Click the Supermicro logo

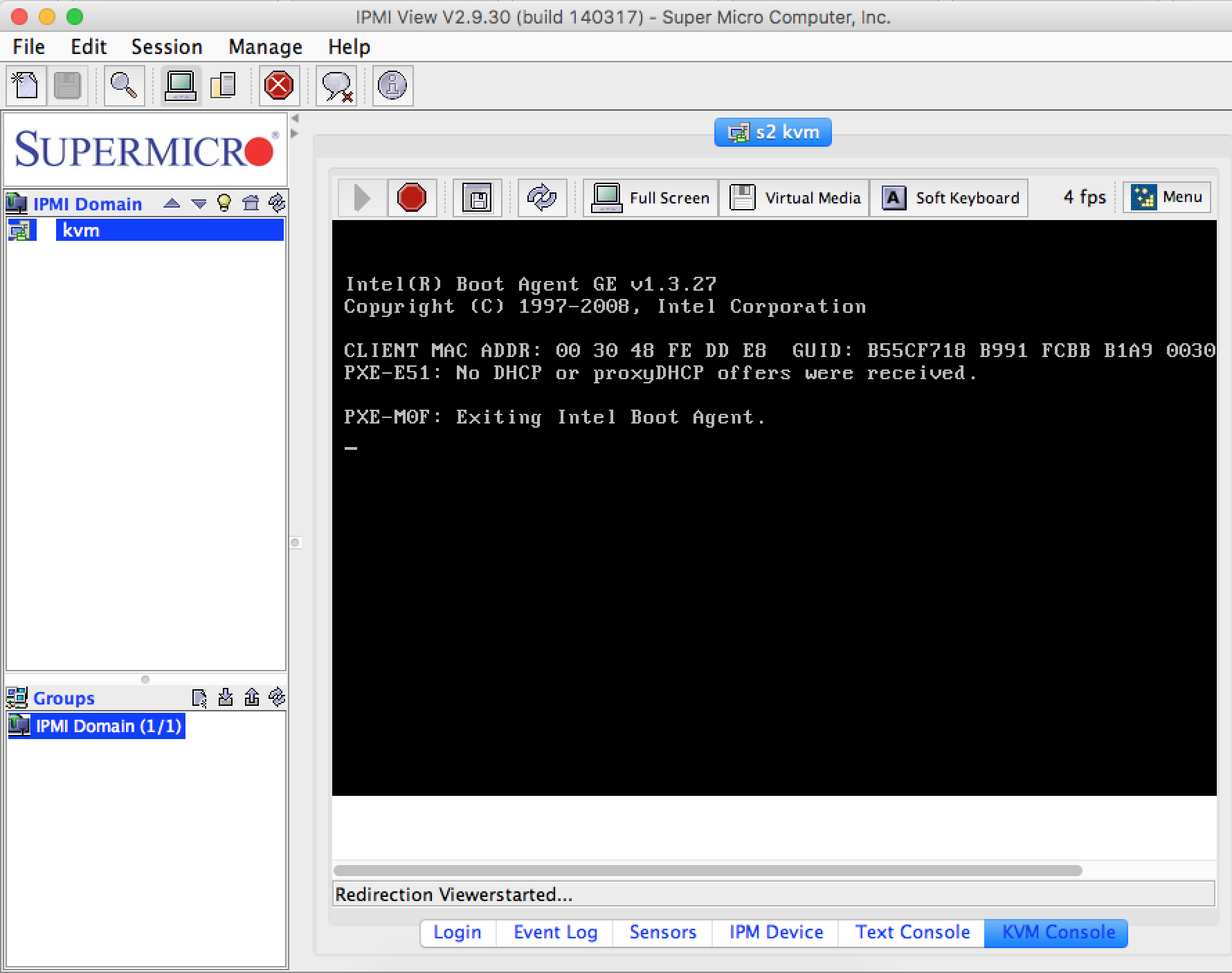point(145,149)
